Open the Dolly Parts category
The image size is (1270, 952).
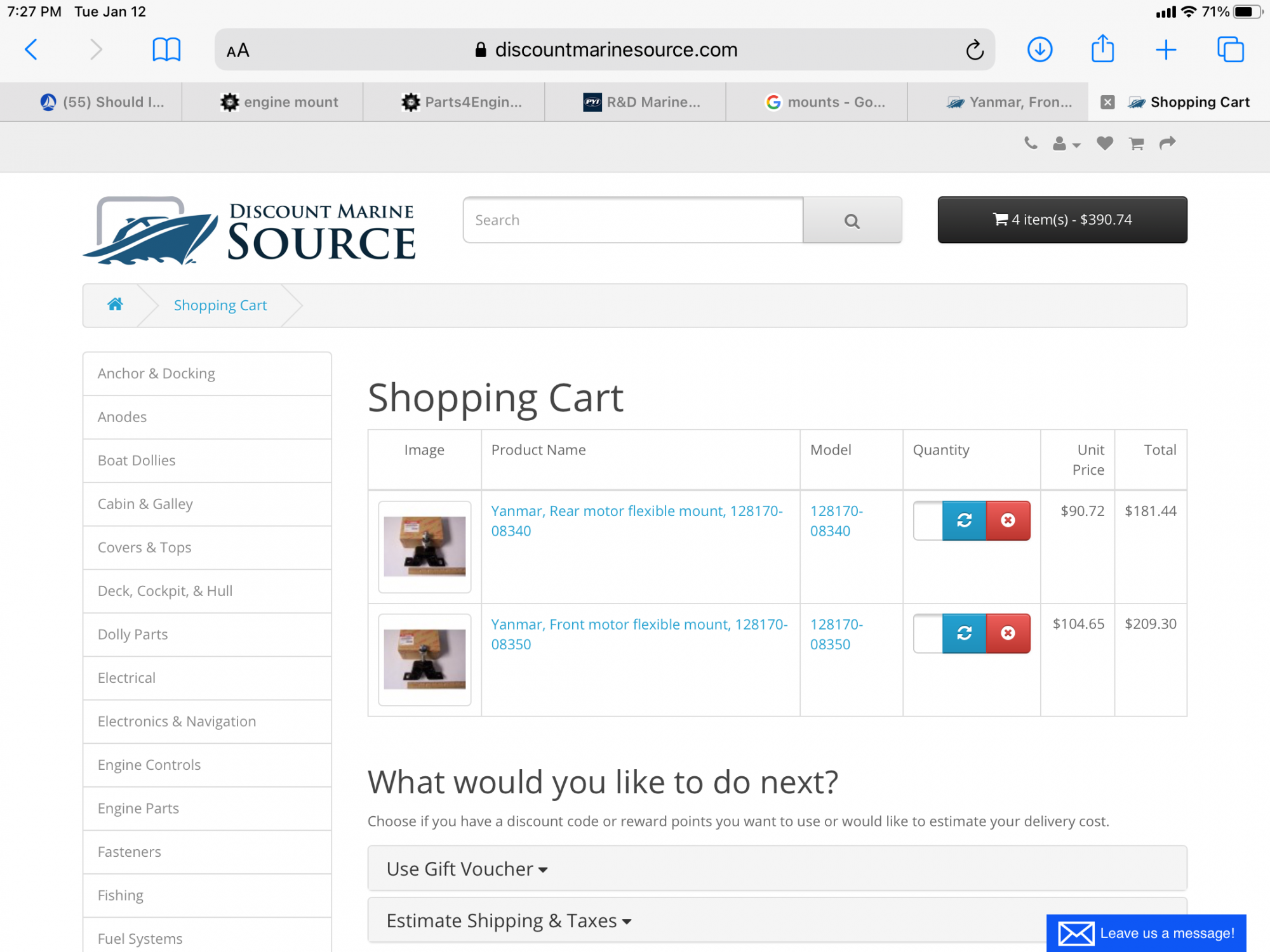(207, 635)
